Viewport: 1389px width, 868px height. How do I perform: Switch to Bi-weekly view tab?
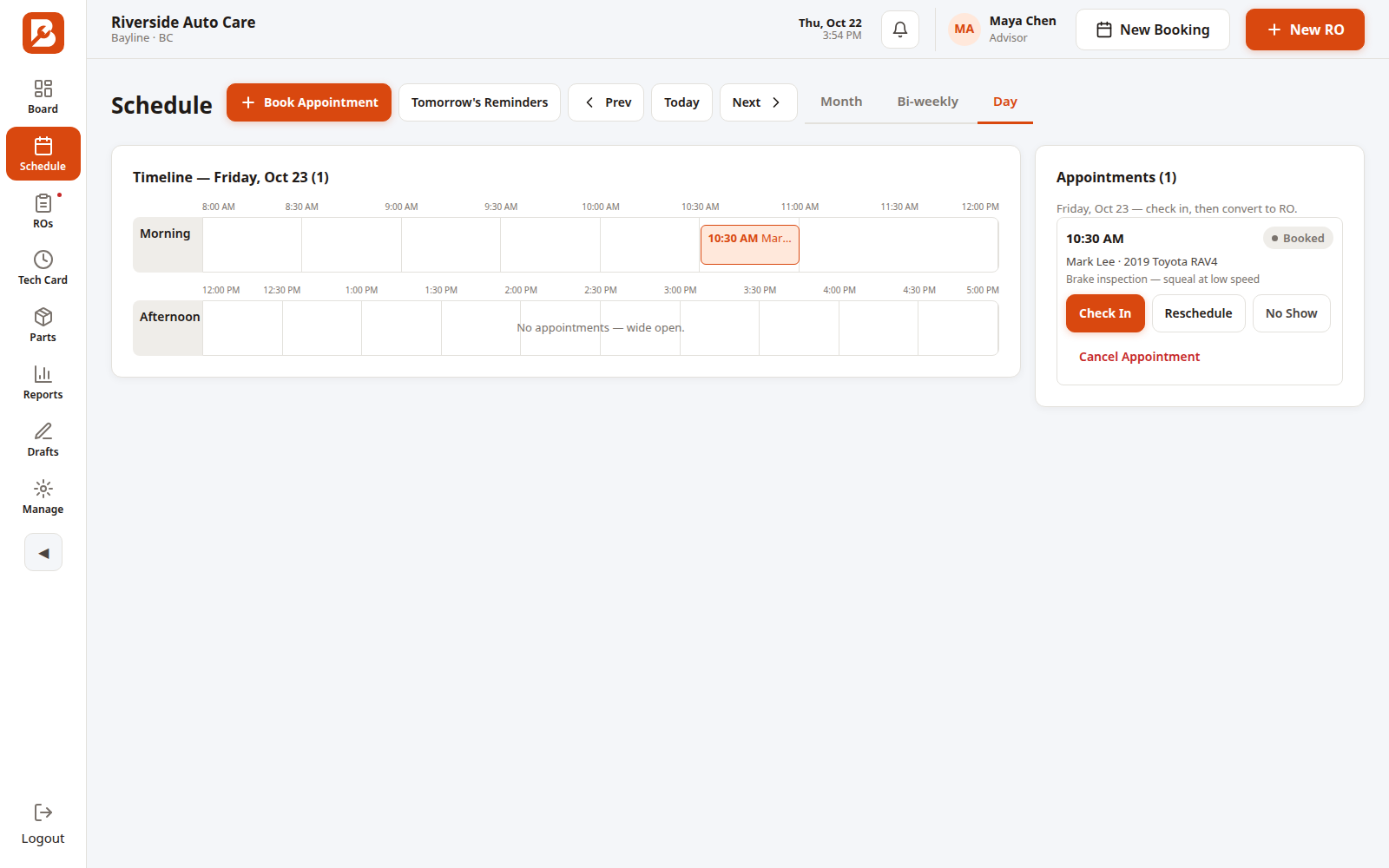pyautogui.click(x=927, y=102)
